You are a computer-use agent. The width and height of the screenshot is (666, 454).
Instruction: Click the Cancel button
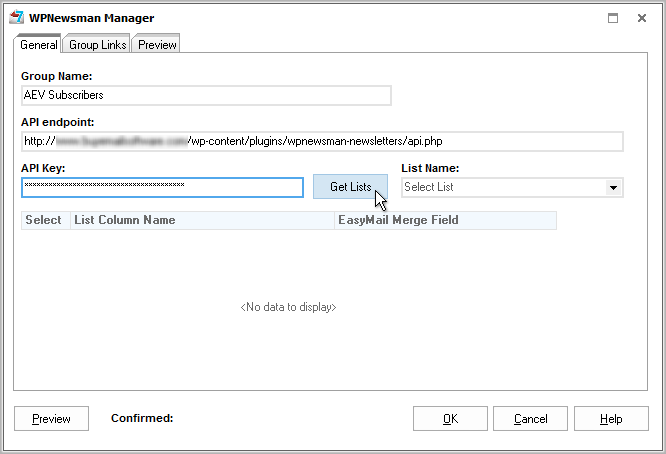coord(530,419)
